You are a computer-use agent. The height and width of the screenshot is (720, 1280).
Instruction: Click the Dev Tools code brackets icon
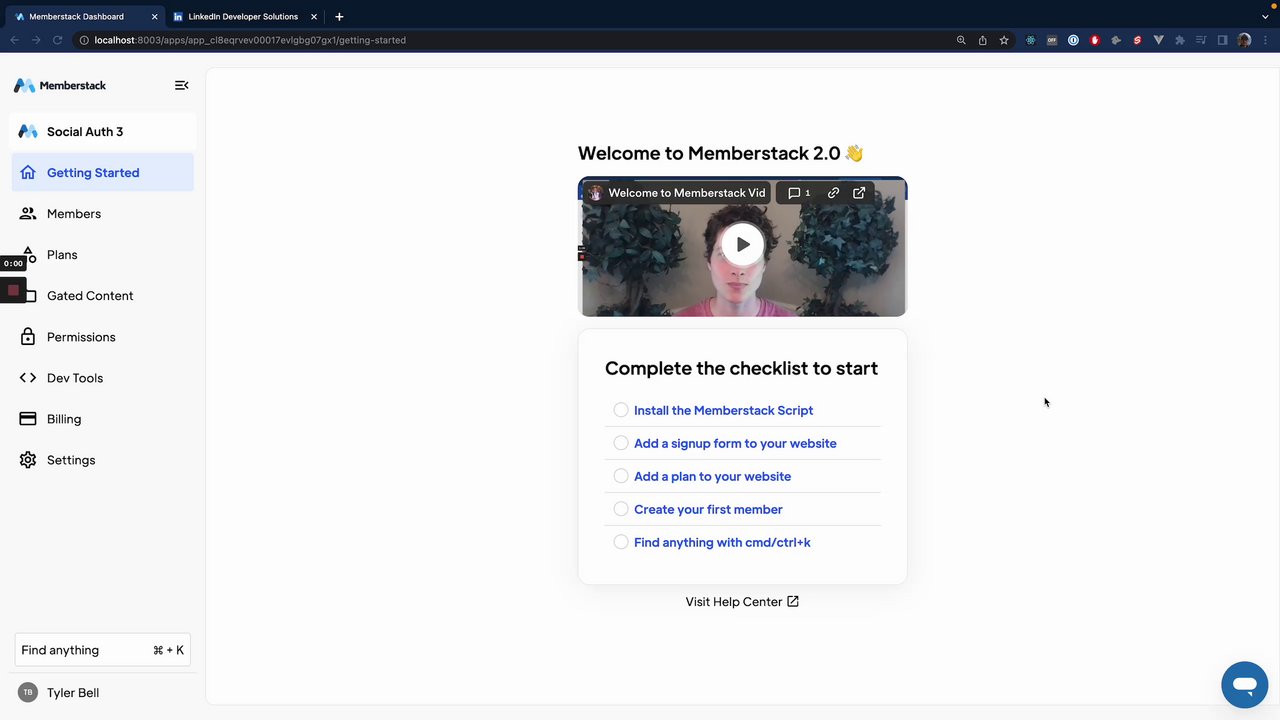pyautogui.click(x=28, y=378)
